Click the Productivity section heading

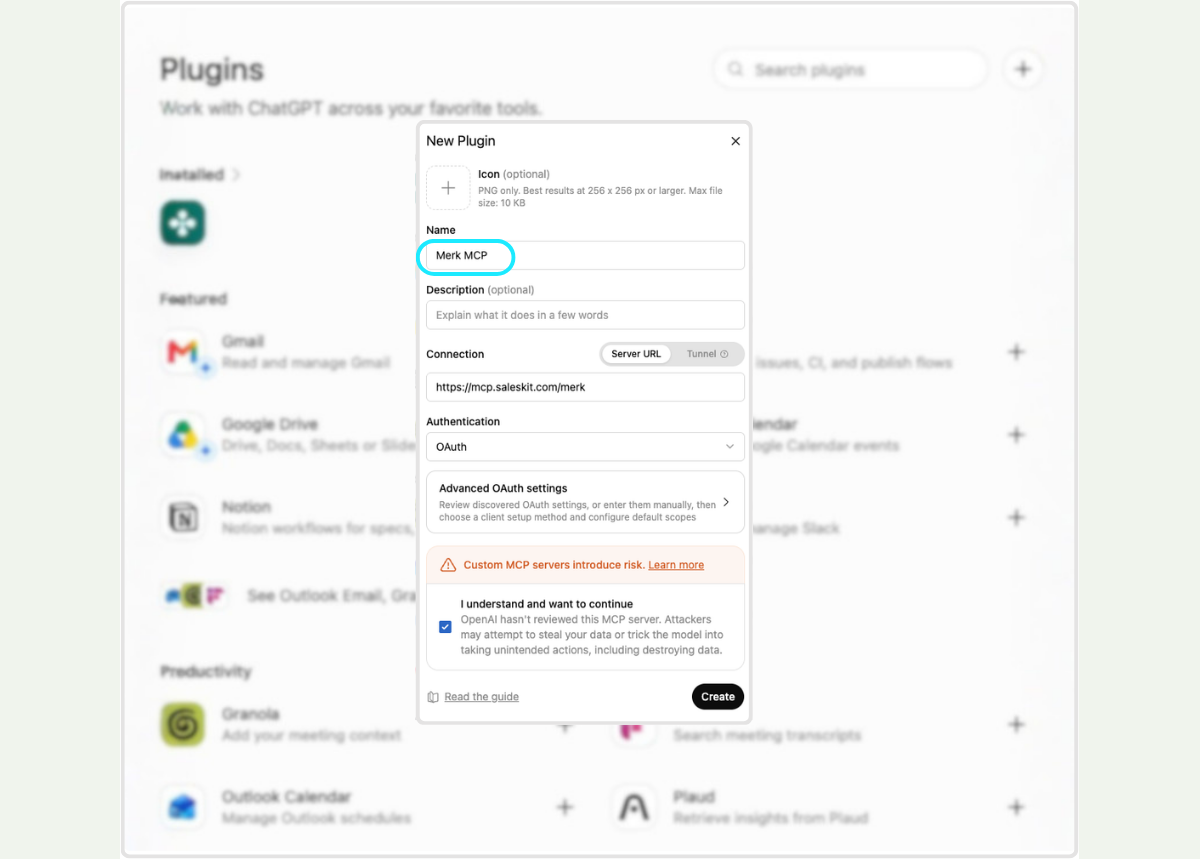click(x=206, y=672)
